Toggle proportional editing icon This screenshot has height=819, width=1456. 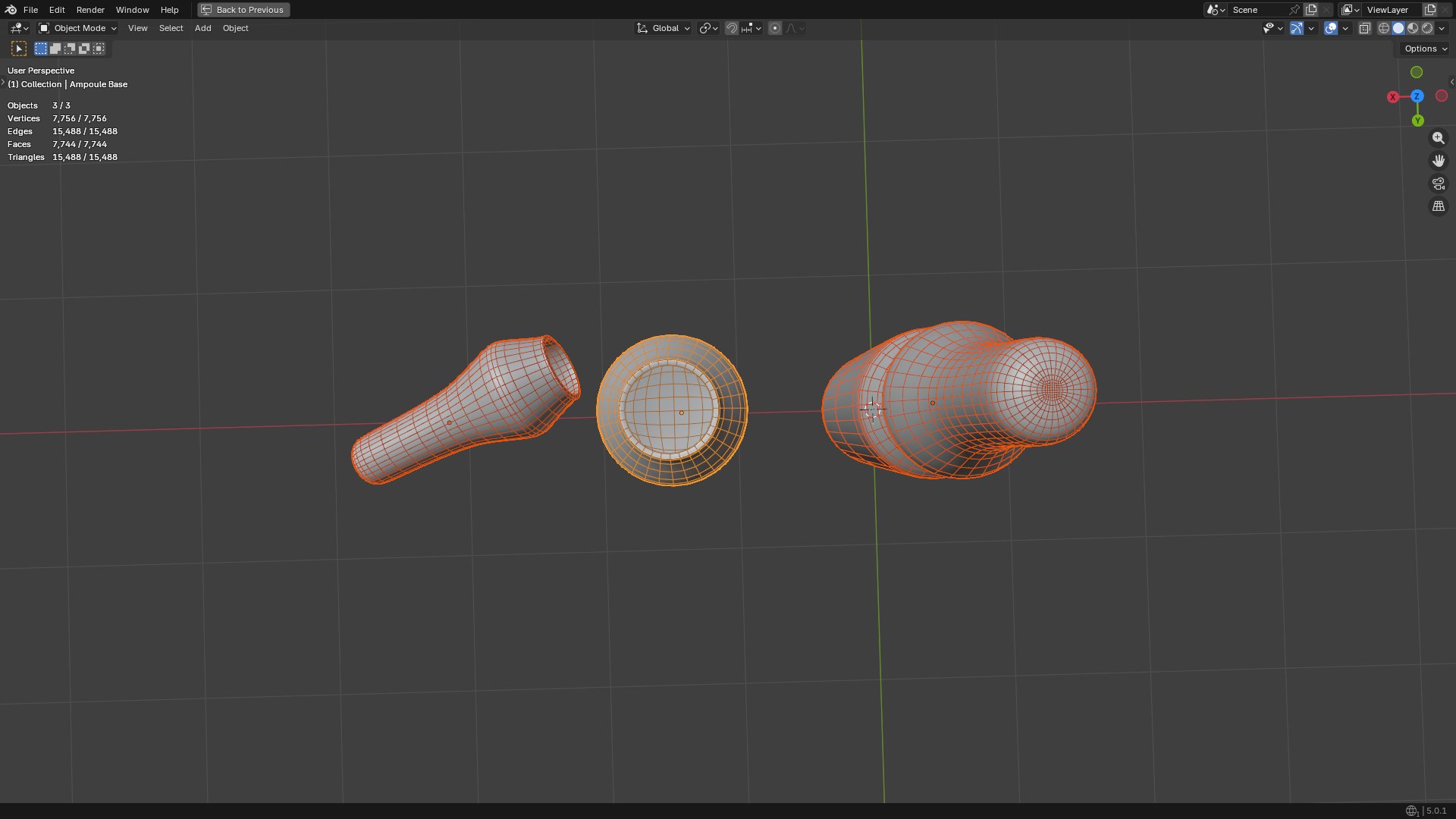[x=774, y=28]
